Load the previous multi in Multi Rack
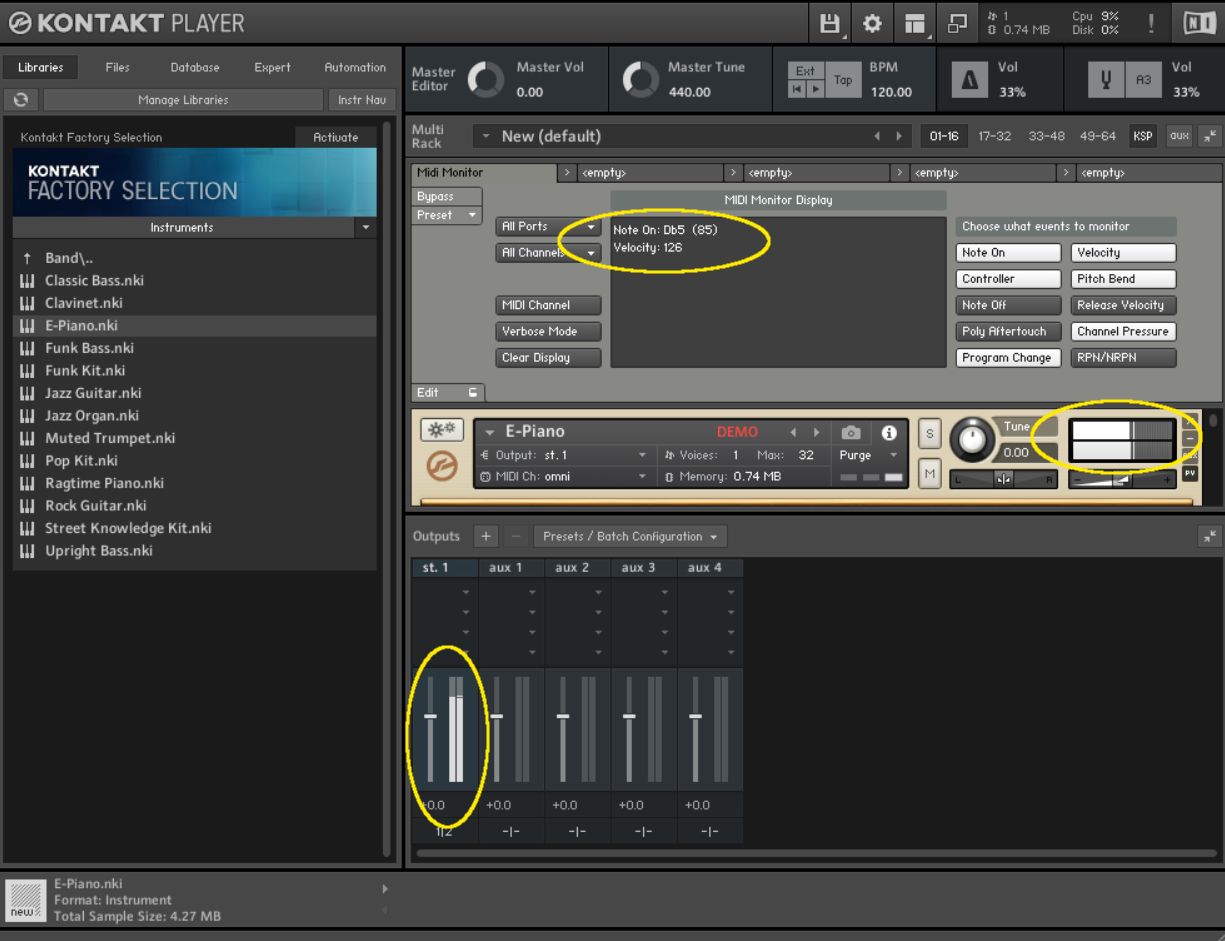 coord(878,136)
